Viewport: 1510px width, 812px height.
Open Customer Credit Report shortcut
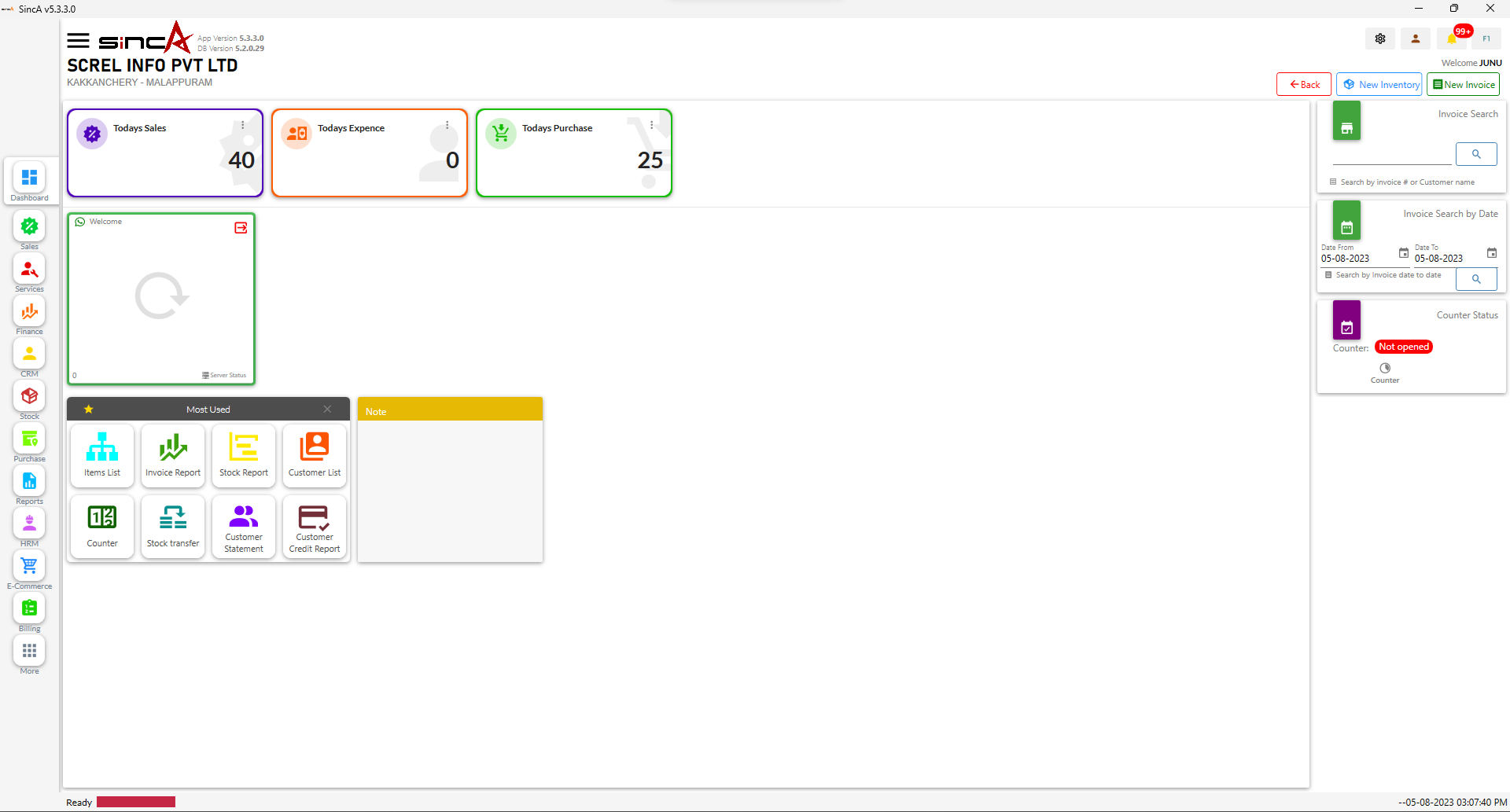[x=315, y=526]
